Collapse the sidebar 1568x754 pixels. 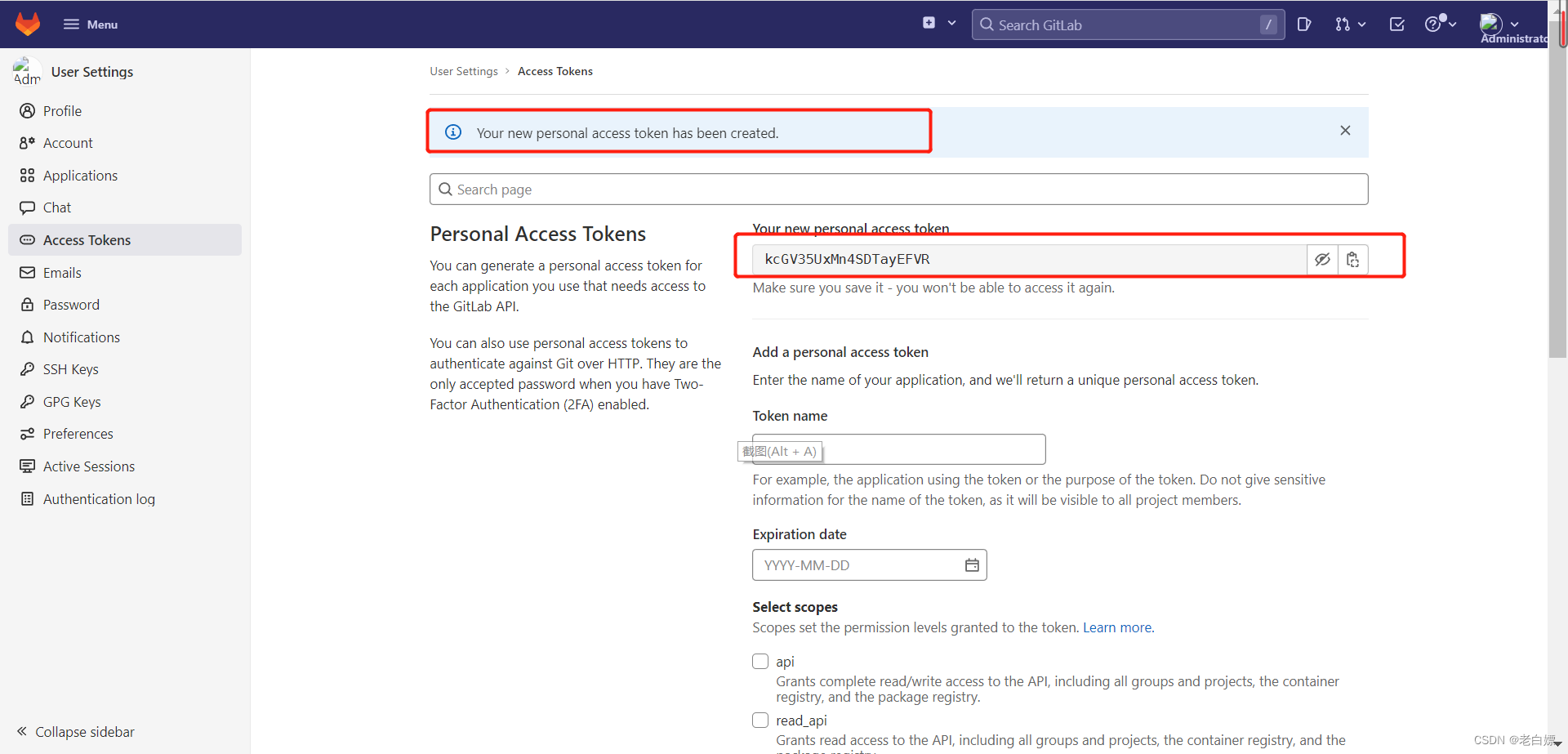point(76,732)
